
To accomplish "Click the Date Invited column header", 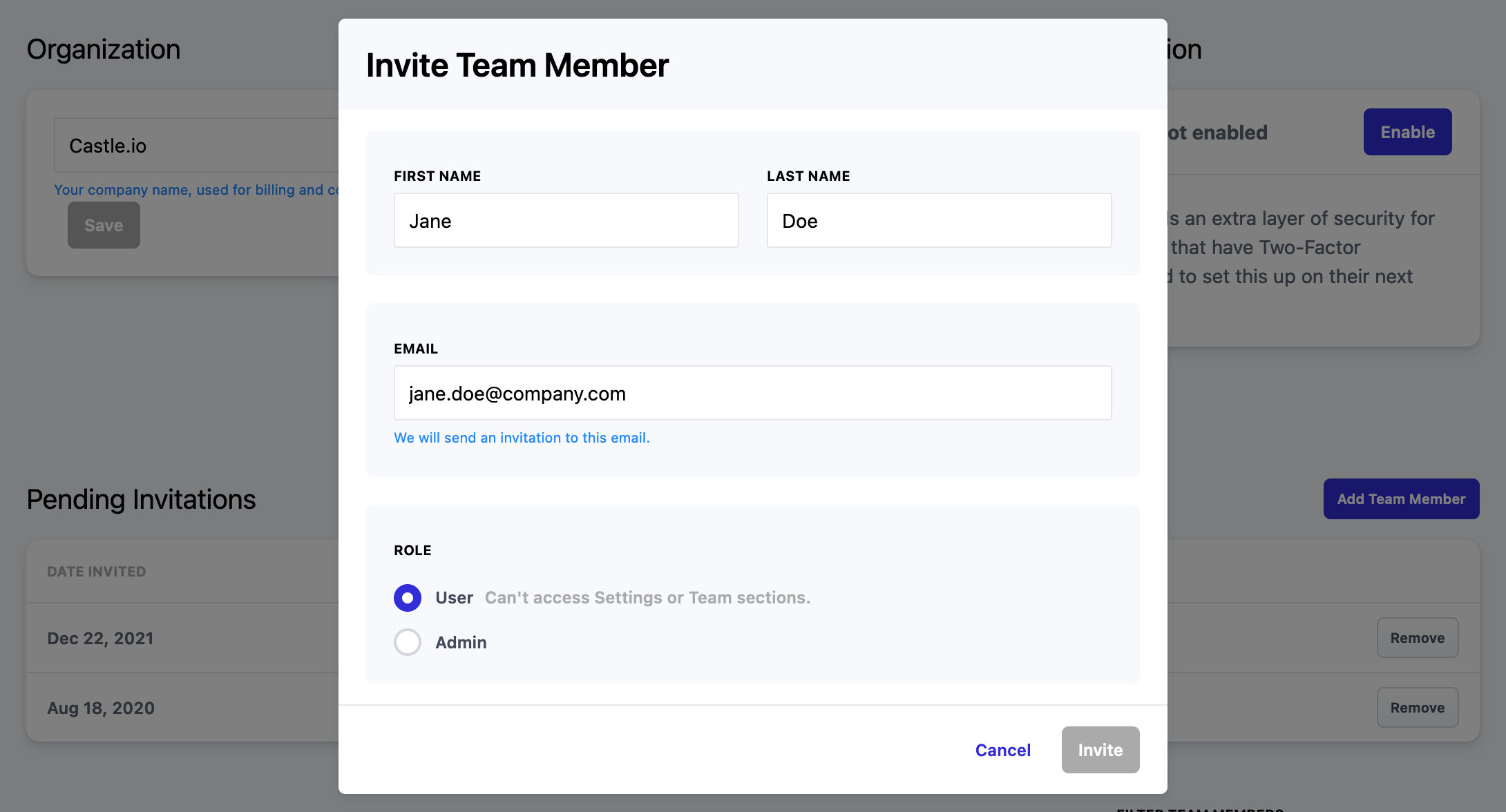I will click(97, 572).
